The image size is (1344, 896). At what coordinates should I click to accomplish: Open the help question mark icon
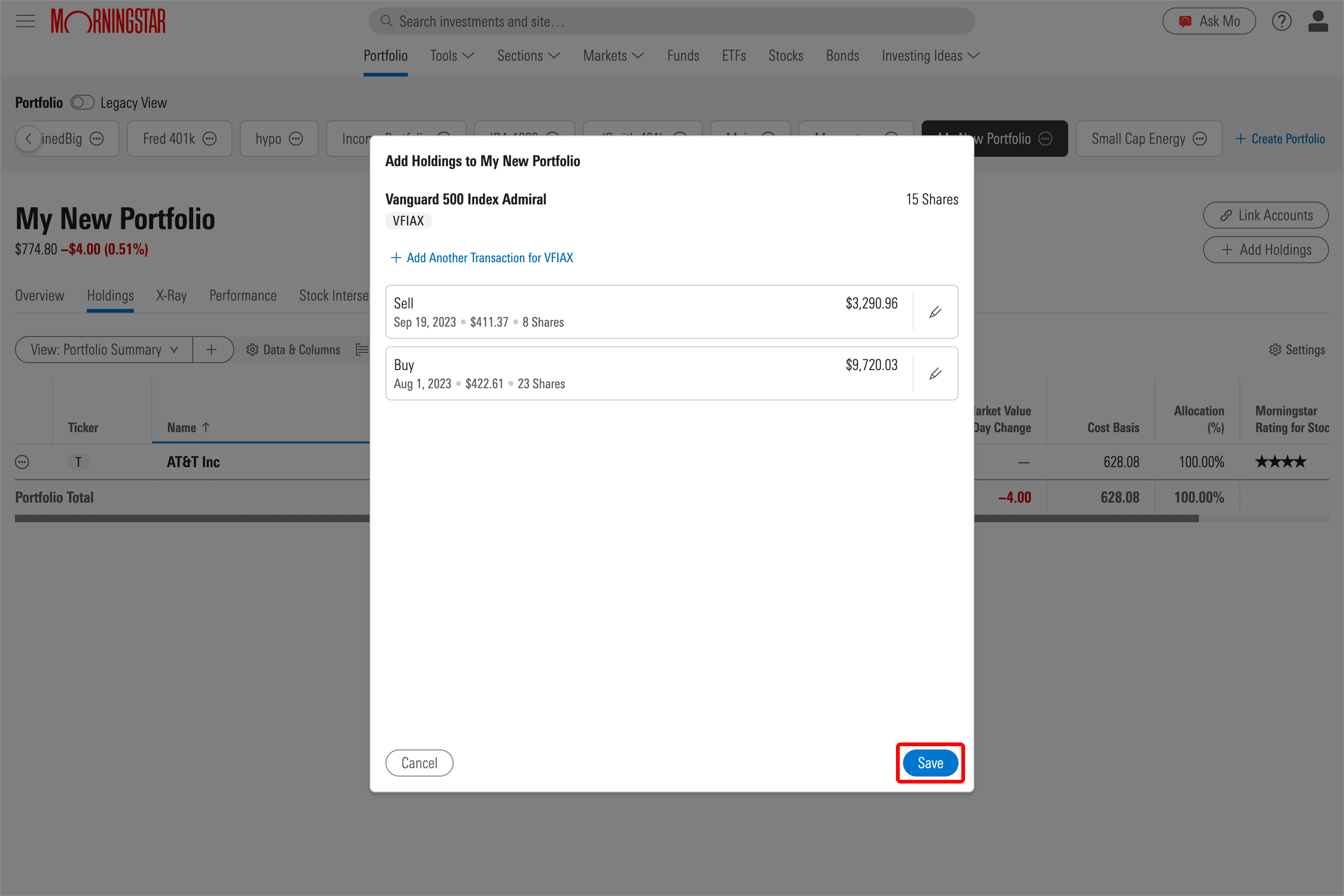tap(1282, 21)
